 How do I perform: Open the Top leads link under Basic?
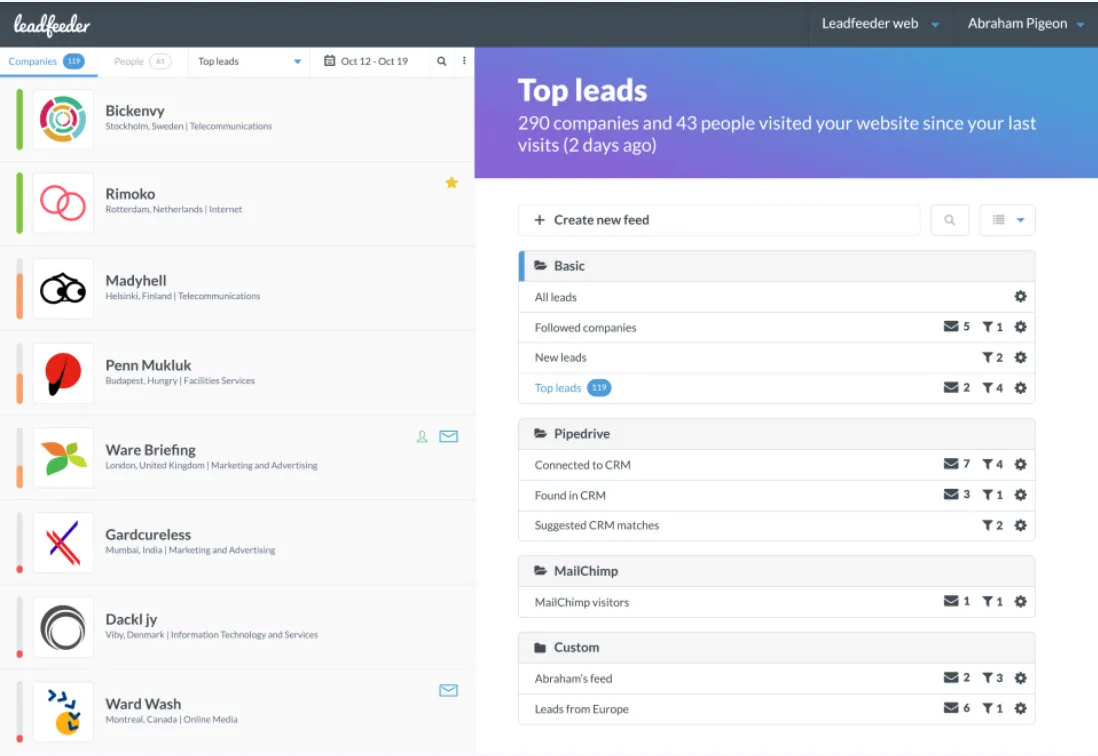558,387
